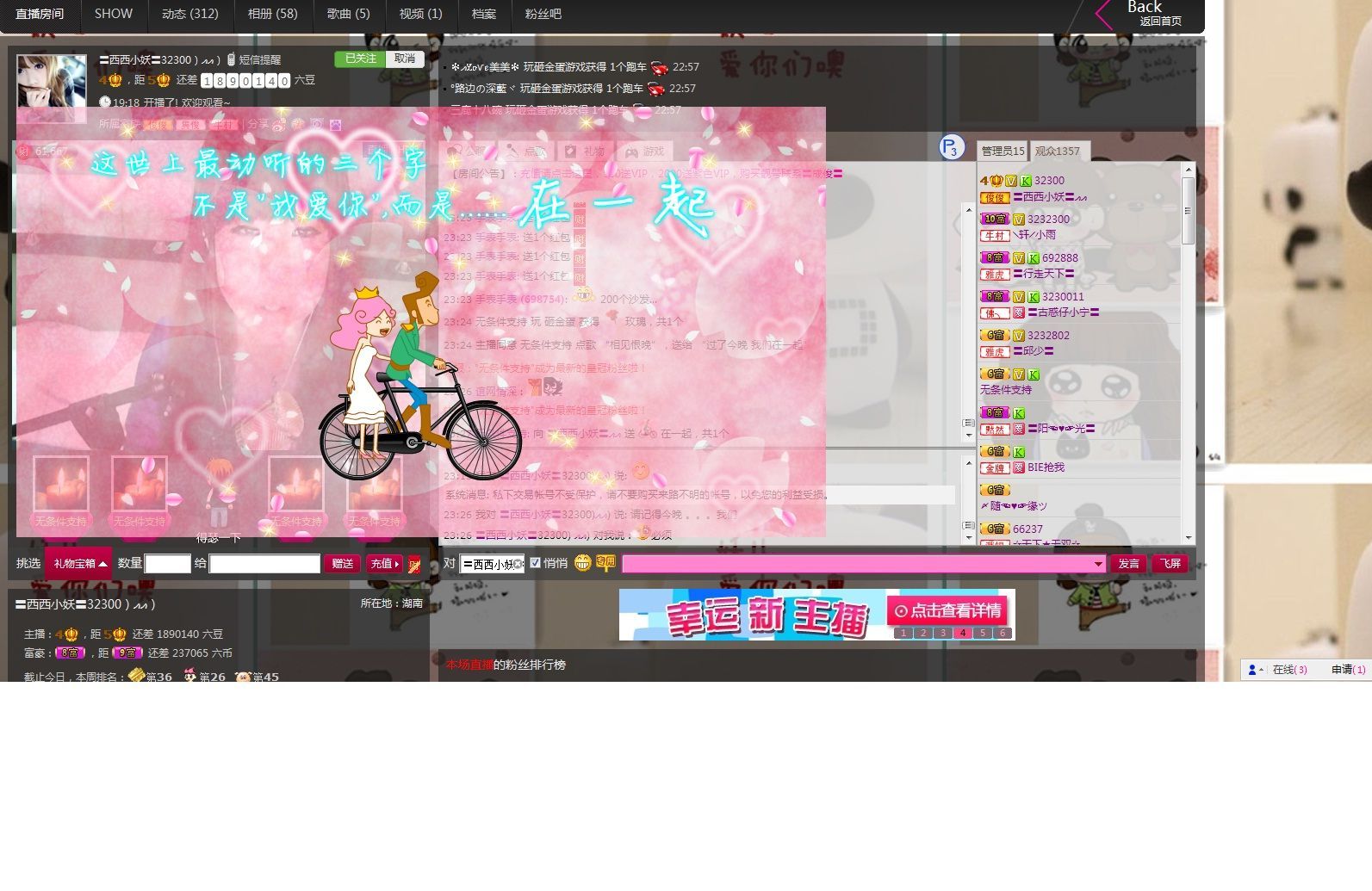Select banner page 1
Viewport: 1372px width, 891px height.
point(903,633)
